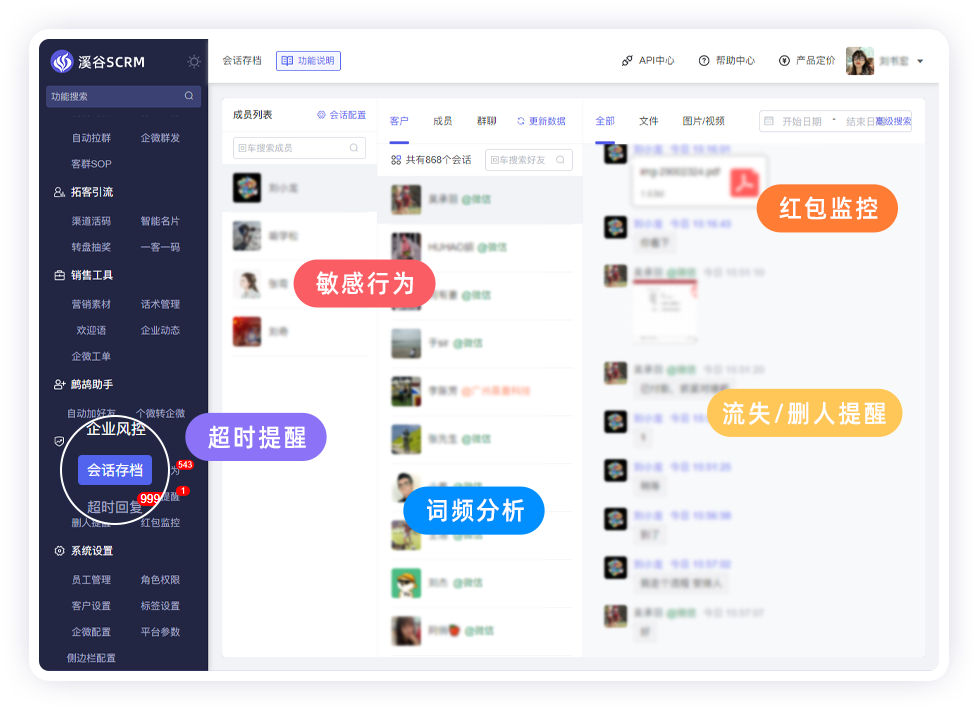Screen dimensions: 979x711
Task: Switch to the 群聊 tab
Action: click(x=486, y=121)
